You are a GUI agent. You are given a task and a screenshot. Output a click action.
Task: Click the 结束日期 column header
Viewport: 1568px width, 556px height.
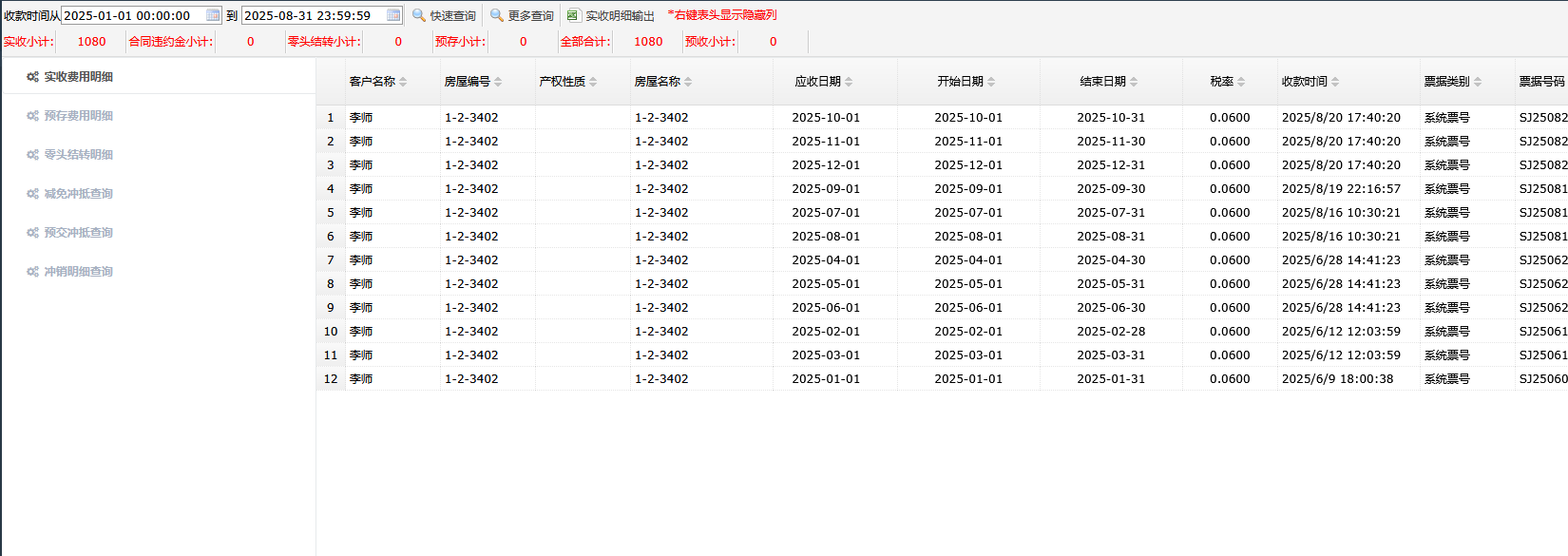(1102, 82)
